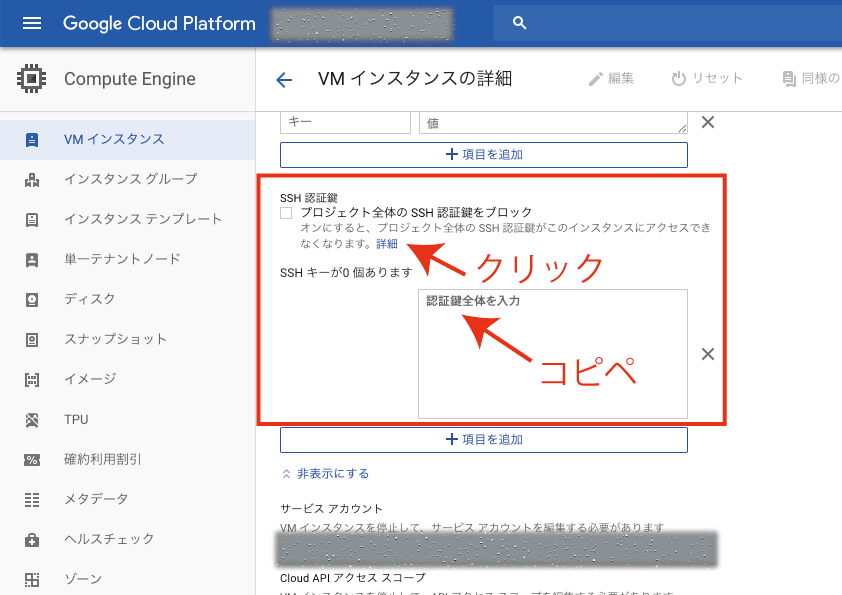The height and width of the screenshot is (595, 842).
Task: Click the 単一テナントノード icon
Action: 32,260
